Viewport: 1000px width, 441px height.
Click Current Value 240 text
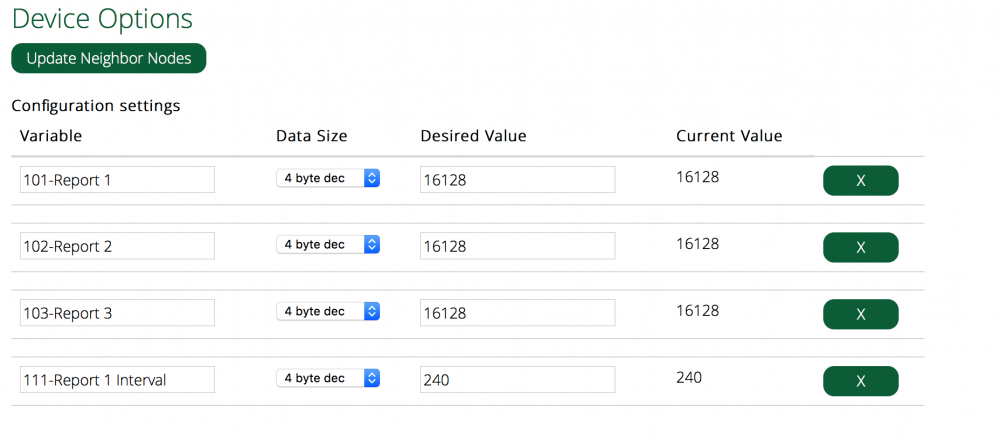coord(689,377)
